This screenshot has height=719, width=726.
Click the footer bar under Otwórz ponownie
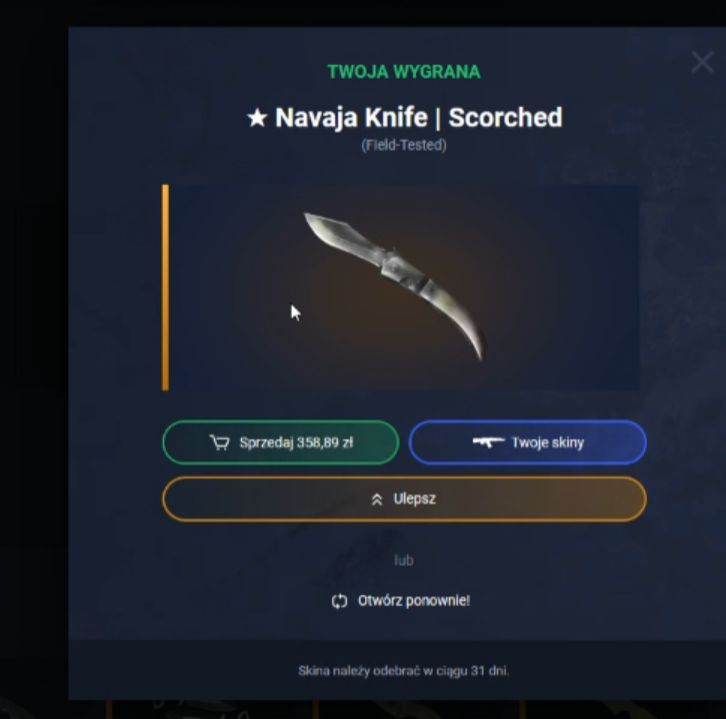pos(397,670)
